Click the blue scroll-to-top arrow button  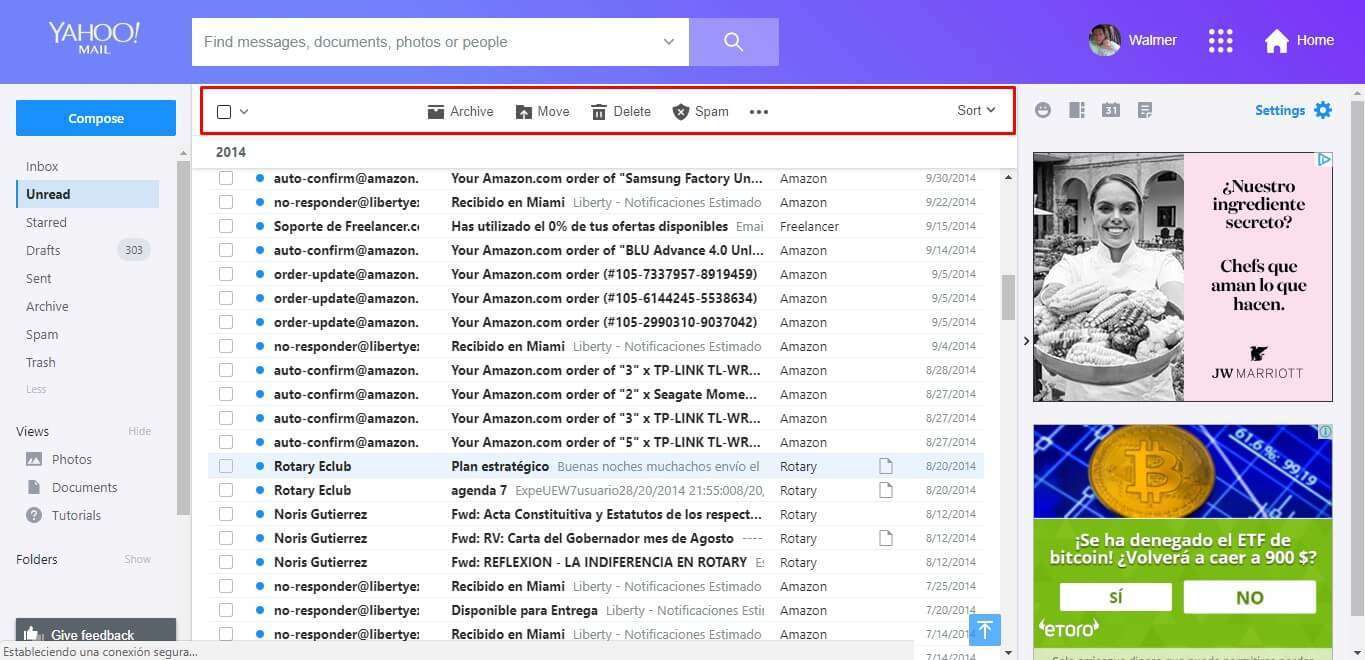pyautogui.click(x=984, y=629)
